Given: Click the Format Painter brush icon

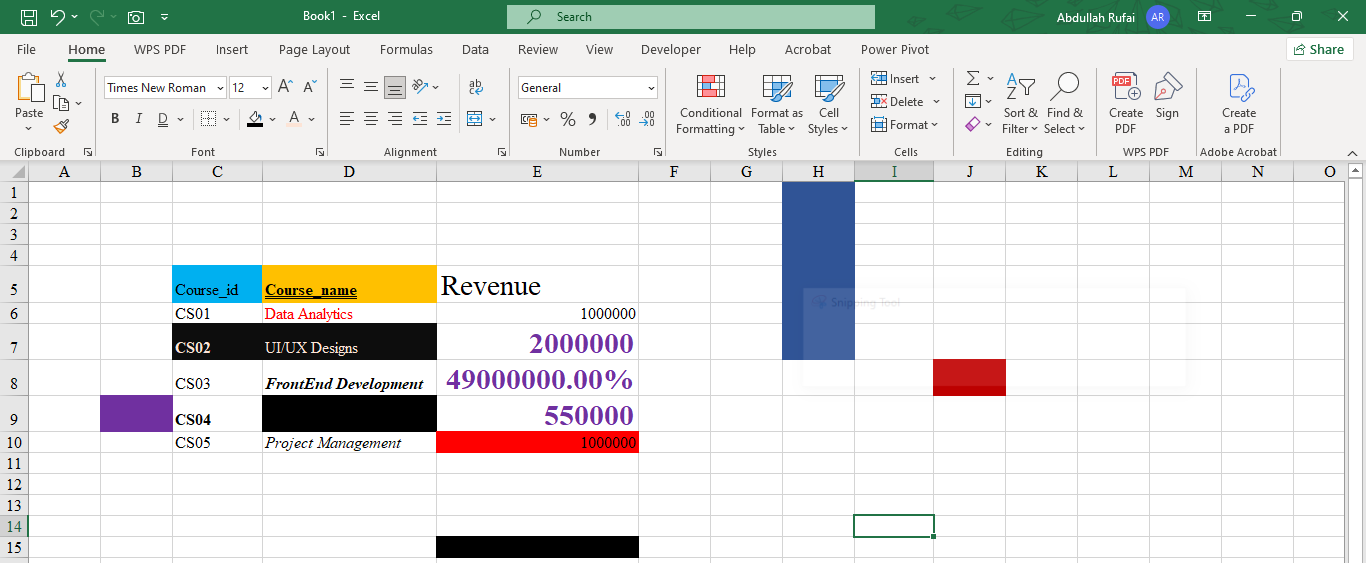Looking at the screenshot, I should point(61,126).
